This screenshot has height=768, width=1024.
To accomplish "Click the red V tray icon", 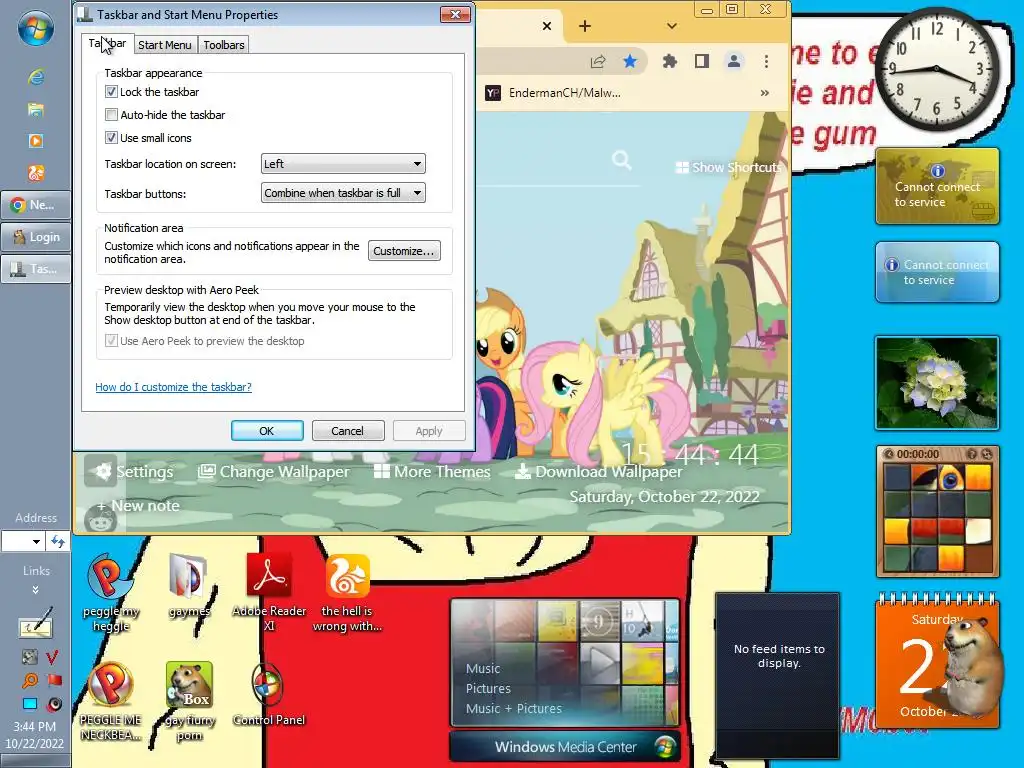I will 52,657.
